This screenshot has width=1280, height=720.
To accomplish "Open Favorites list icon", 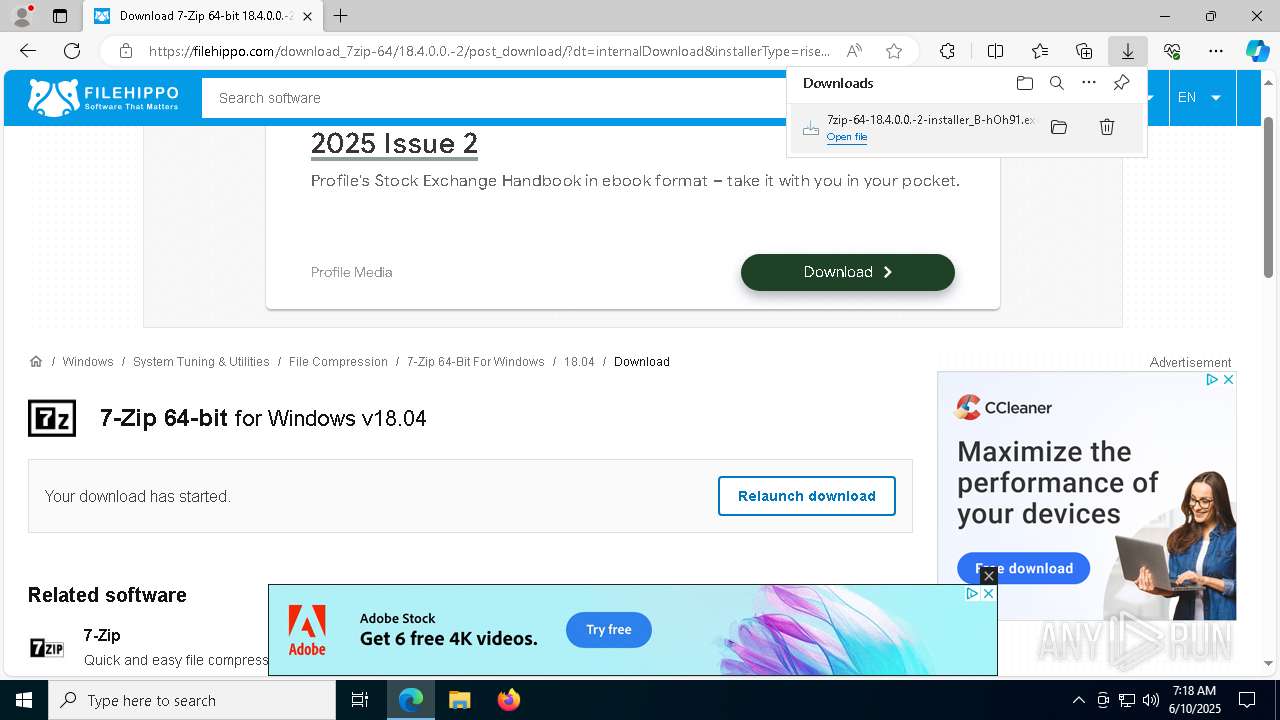I will tap(1040, 51).
